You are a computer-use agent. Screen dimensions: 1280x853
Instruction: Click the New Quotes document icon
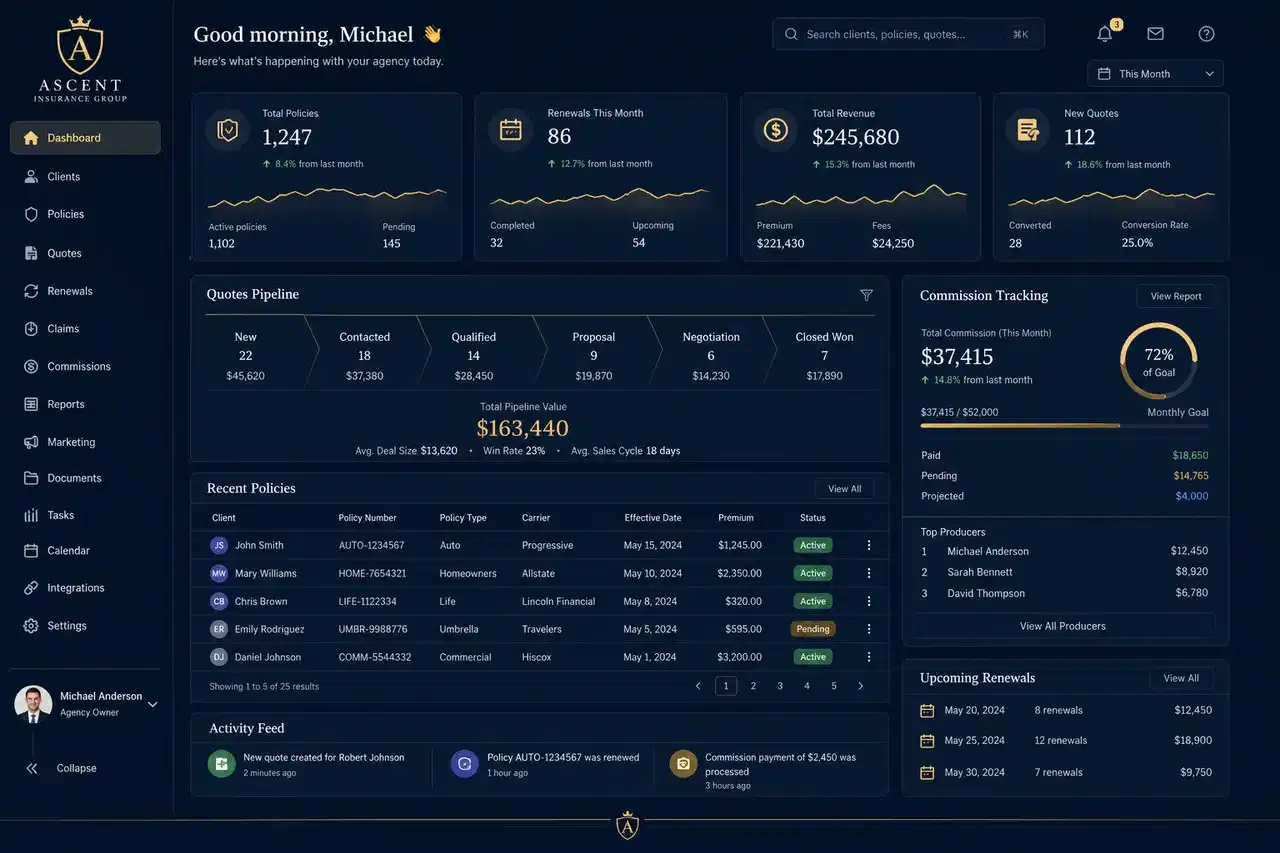[x=1027, y=130]
